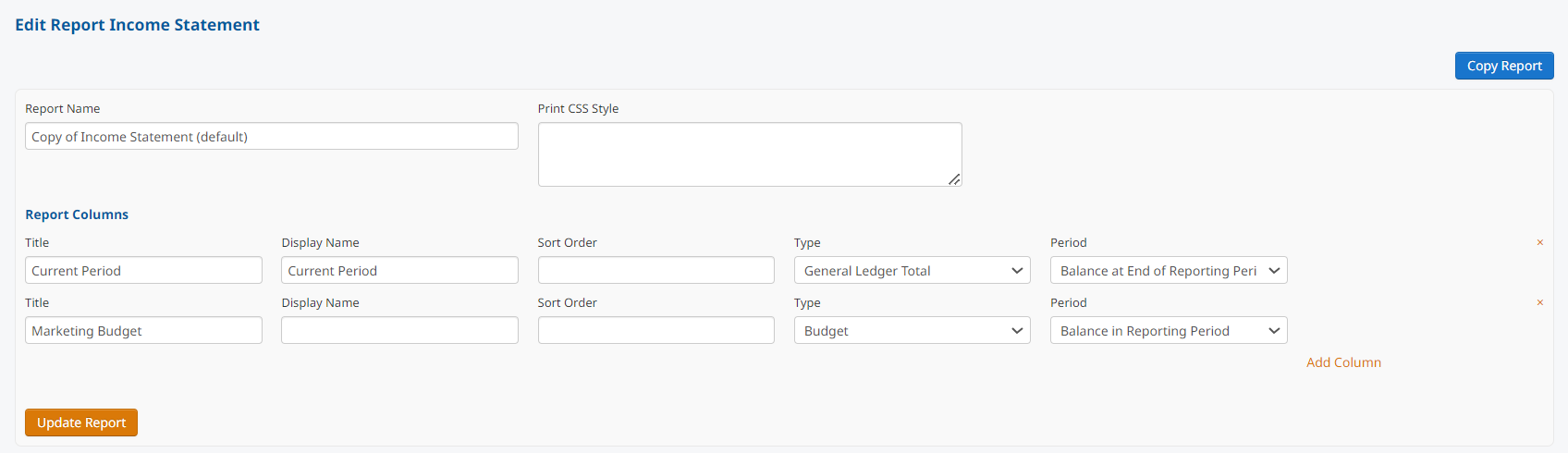
Task: Click the Report Name label
Action: [62, 108]
